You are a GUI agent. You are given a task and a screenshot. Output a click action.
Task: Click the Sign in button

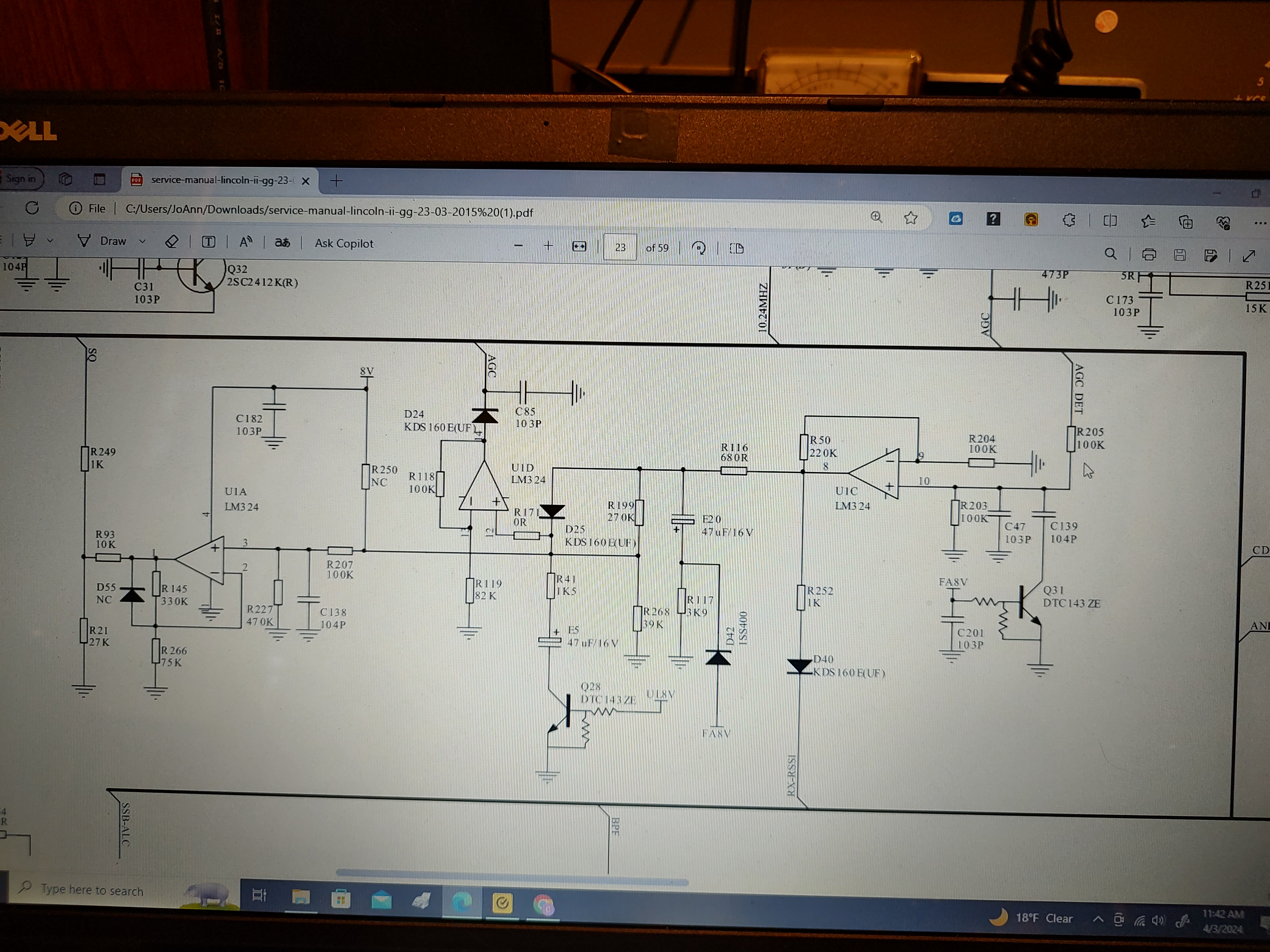[21, 178]
